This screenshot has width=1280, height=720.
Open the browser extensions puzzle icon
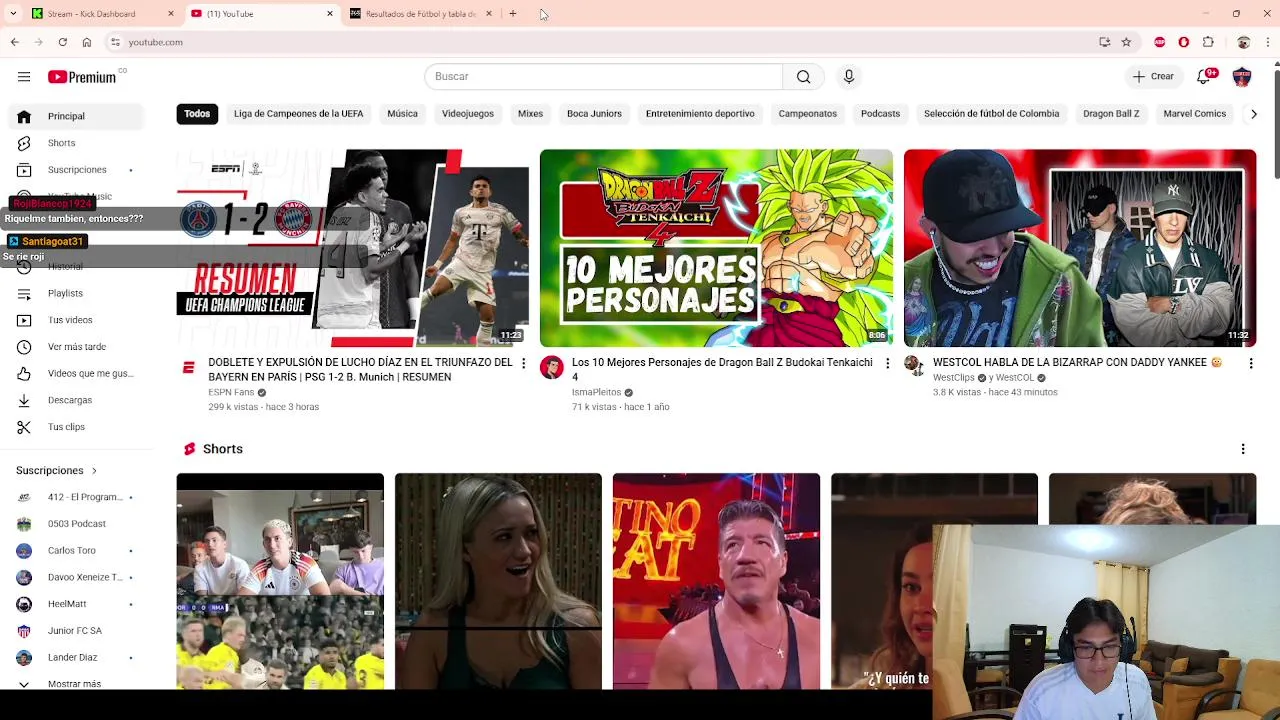1208,42
